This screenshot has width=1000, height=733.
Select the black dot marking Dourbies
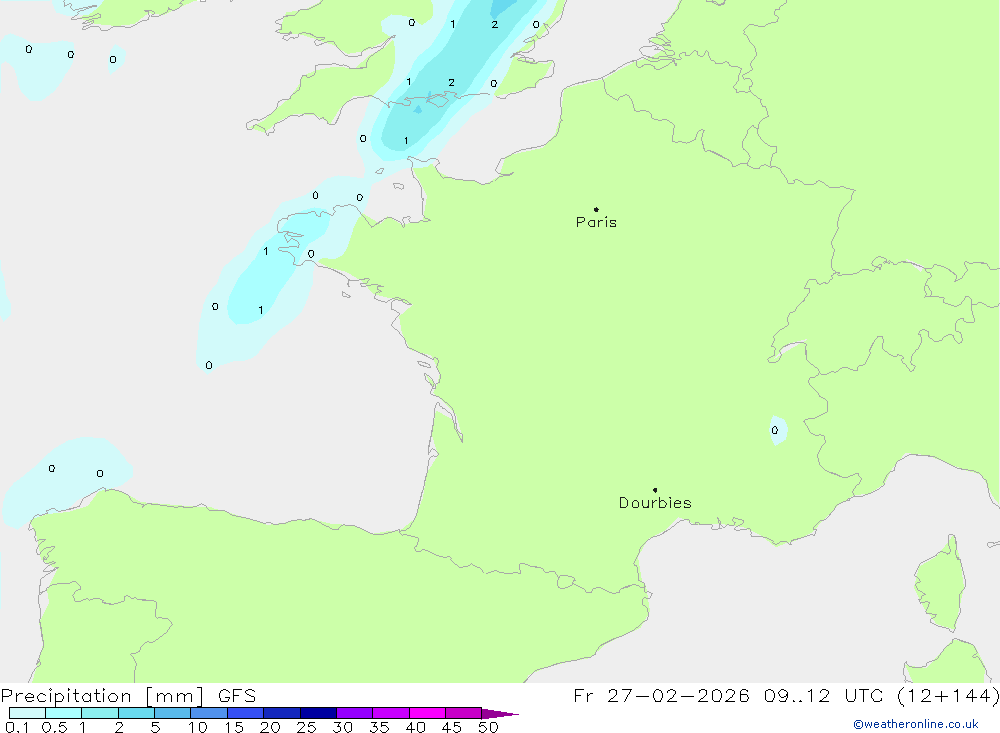tap(655, 490)
